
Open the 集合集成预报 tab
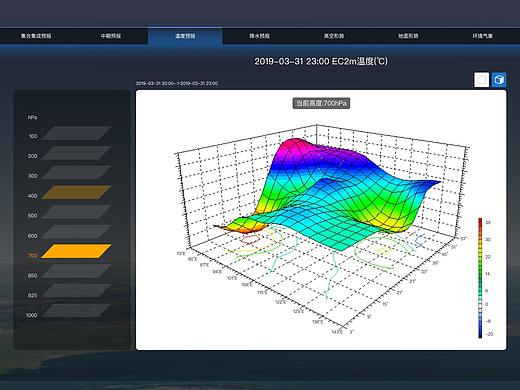point(36,36)
